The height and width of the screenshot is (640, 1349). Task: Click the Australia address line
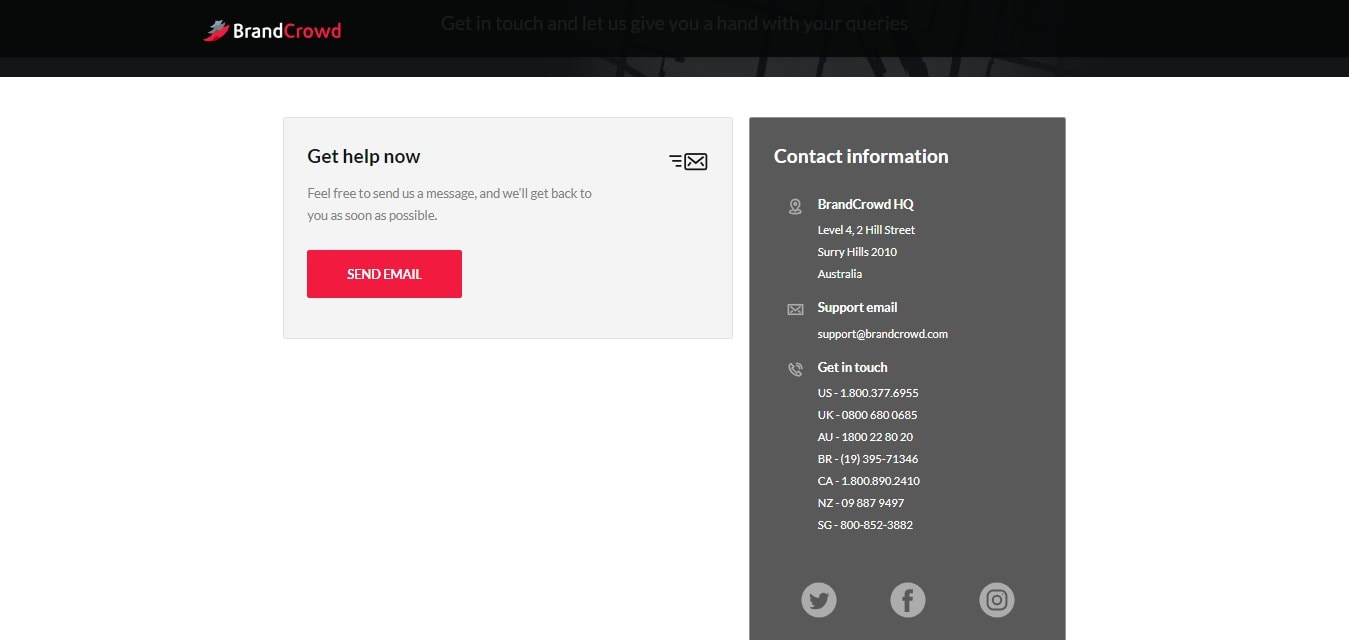point(840,274)
